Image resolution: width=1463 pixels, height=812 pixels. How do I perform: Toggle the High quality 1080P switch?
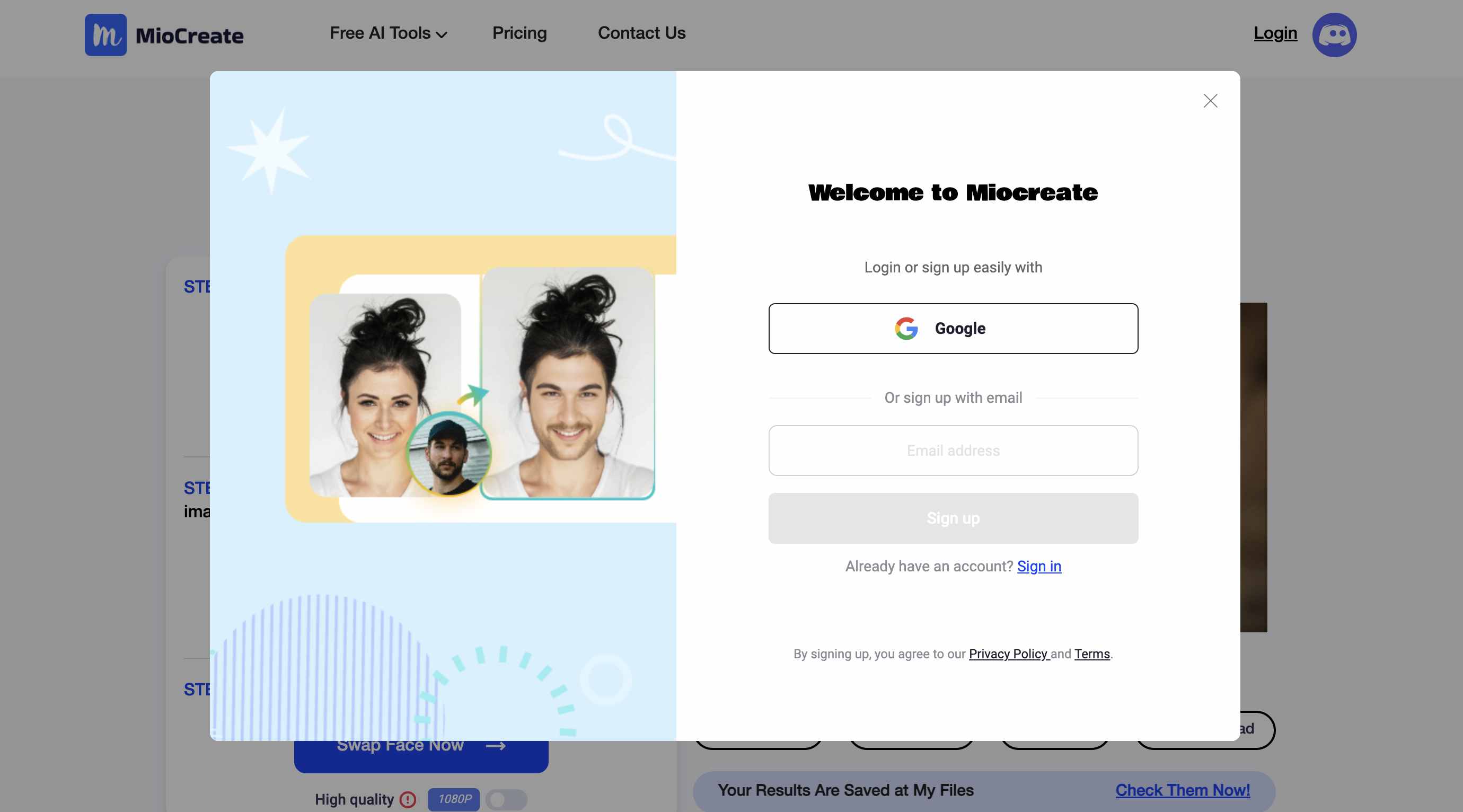point(507,799)
